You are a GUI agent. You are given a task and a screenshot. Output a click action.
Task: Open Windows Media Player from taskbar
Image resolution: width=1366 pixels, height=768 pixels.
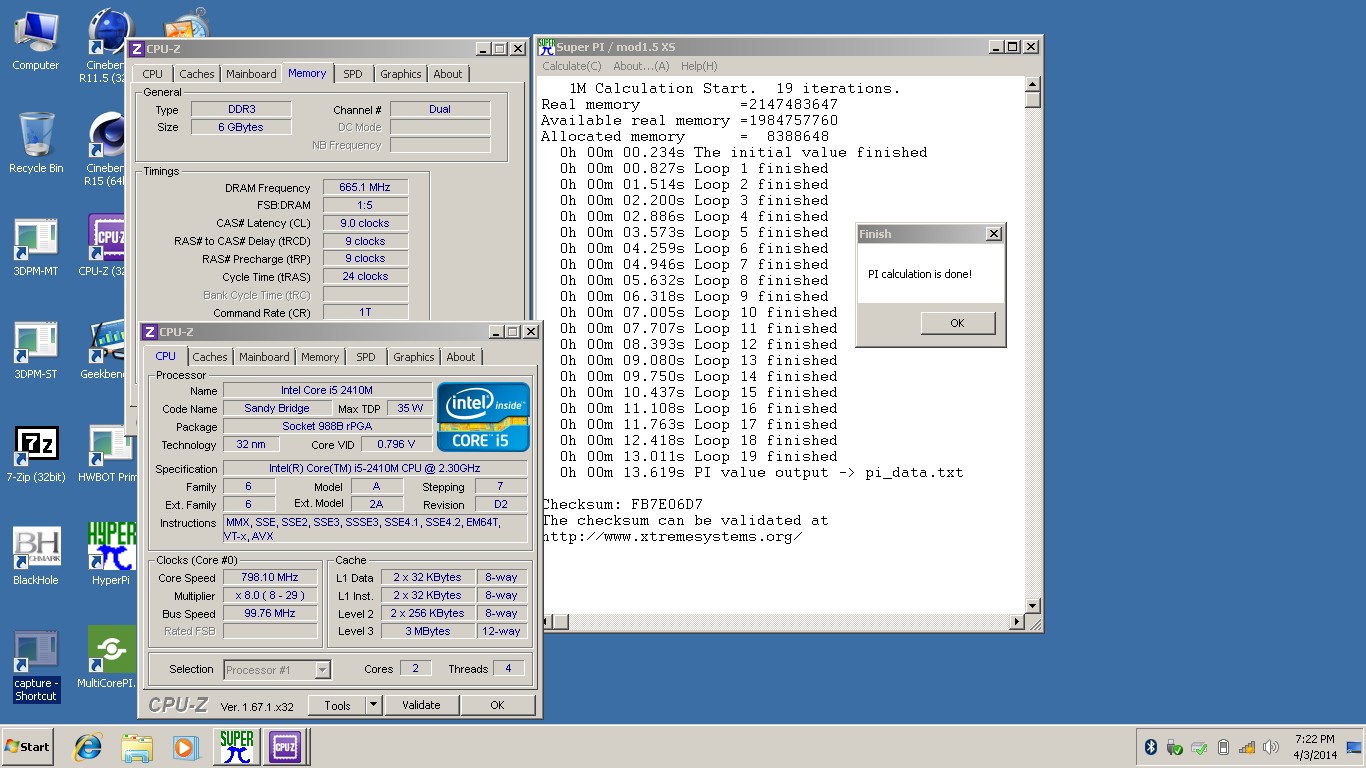185,747
